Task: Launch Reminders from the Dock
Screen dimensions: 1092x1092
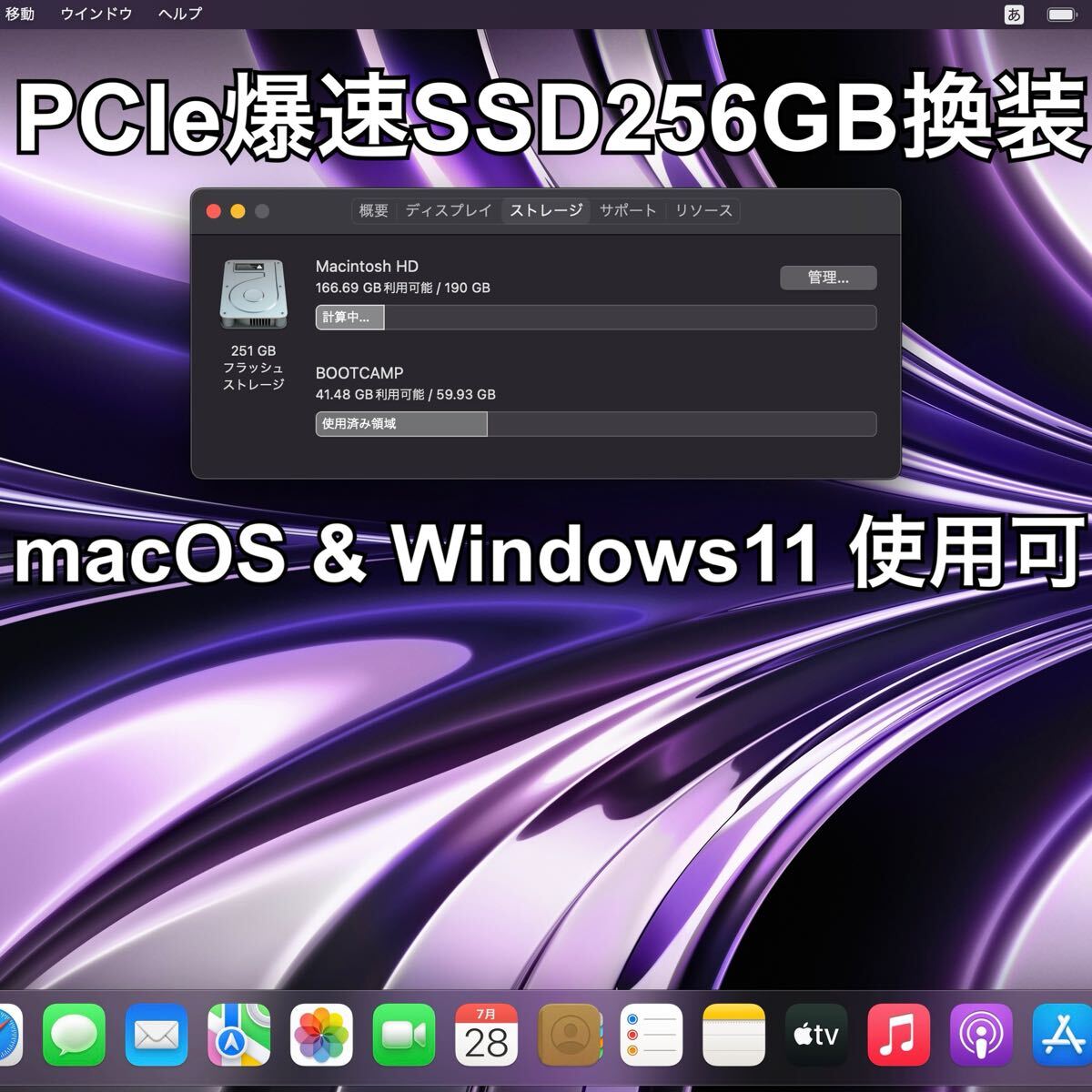Action: tap(652, 1036)
